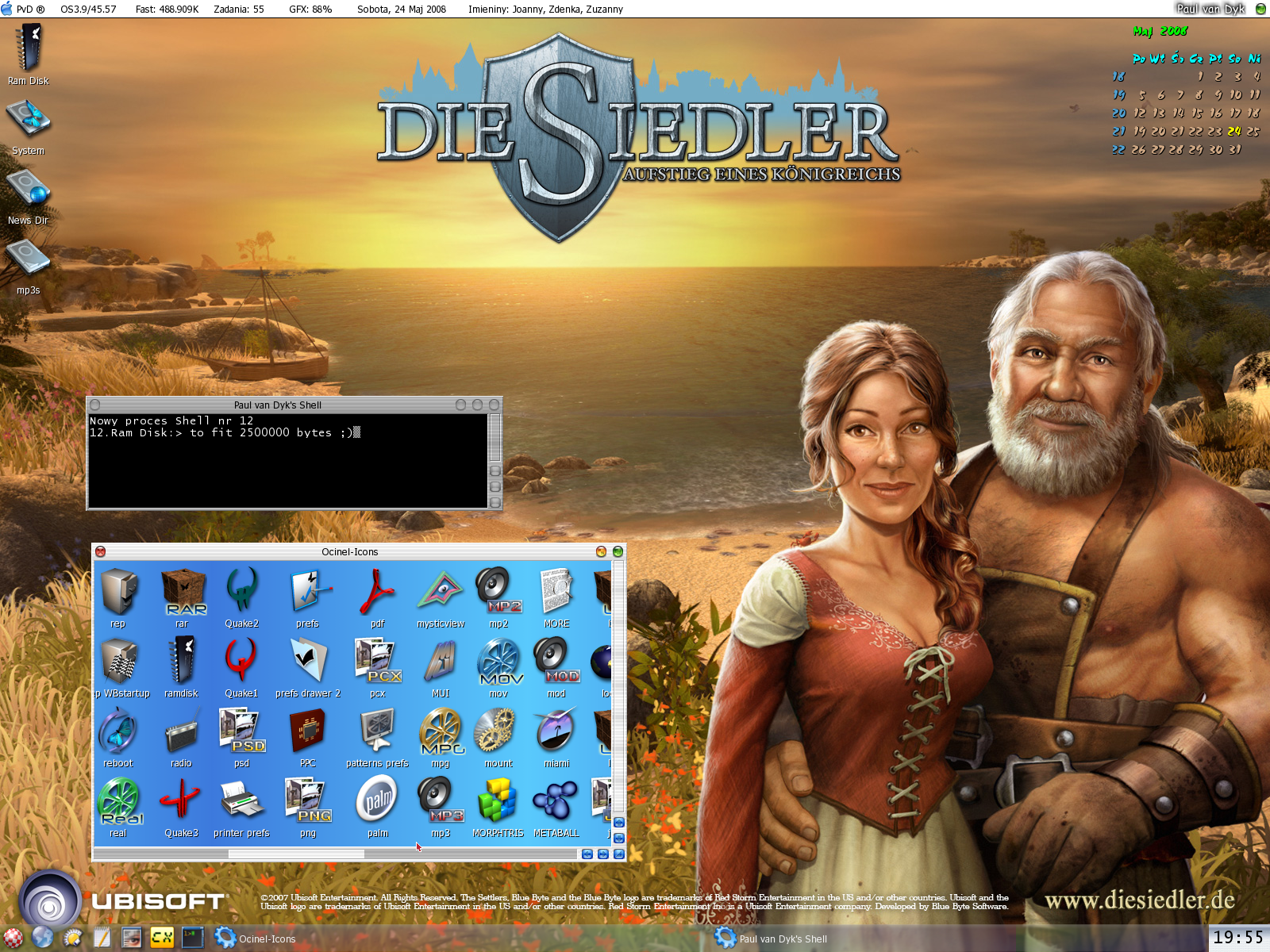Screen dimensions: 1270x952
Task: Select the MORPHTRIS blocks icon
Action: click(x=498, y=807)
